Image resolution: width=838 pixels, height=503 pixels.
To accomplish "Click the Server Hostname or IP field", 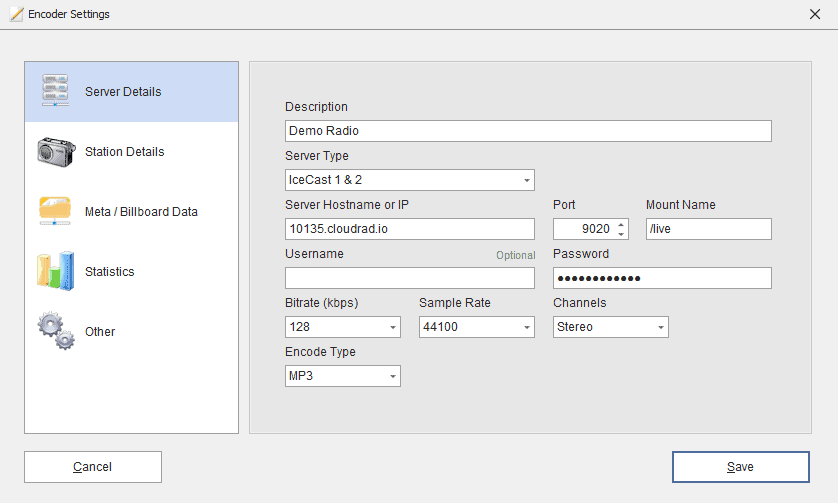I will coord(409,229).
